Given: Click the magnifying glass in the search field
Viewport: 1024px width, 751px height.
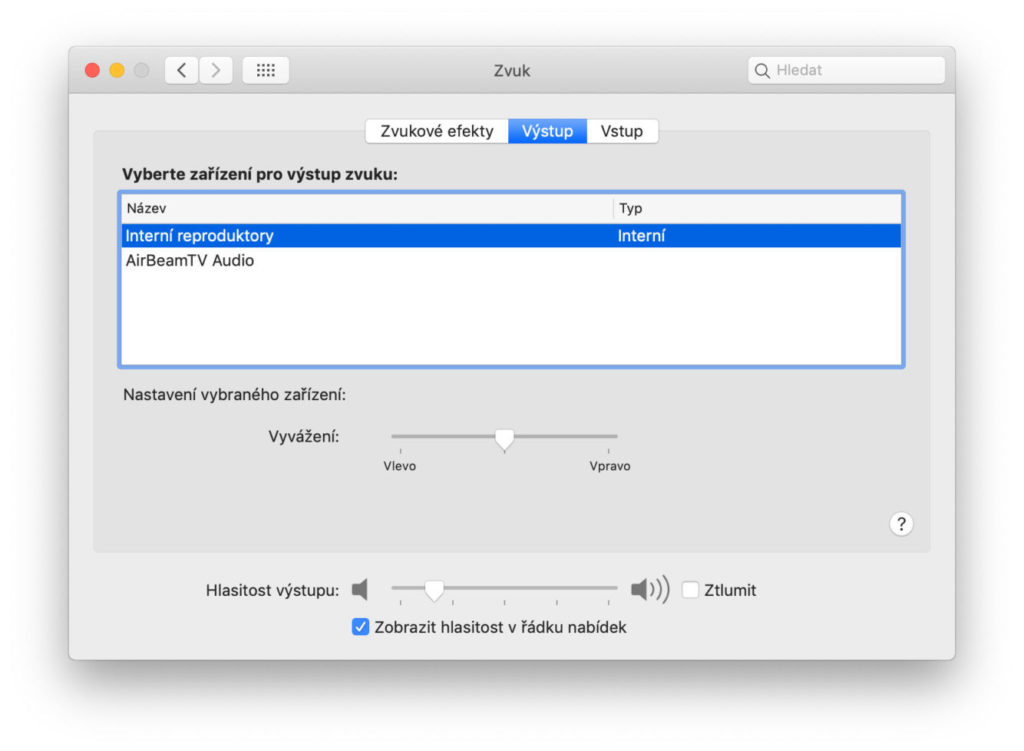Looking at the screenshot, I should click(x=762, y=70).
